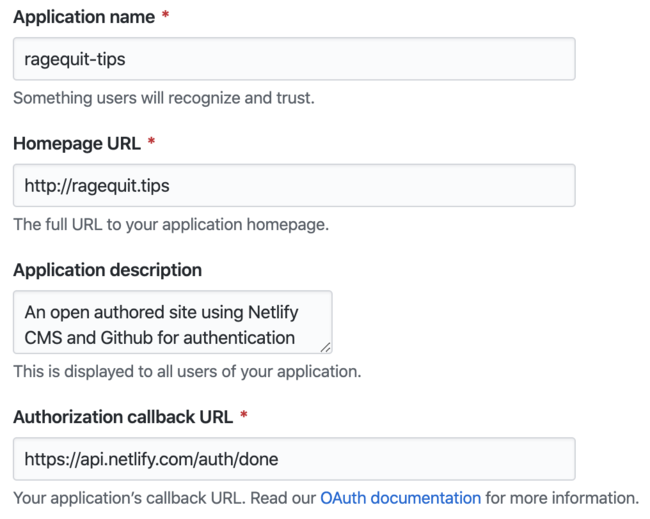Viewport: 650px width, 519px height.
Task: Click the 'Homepage URL' label
Action: 77,143
